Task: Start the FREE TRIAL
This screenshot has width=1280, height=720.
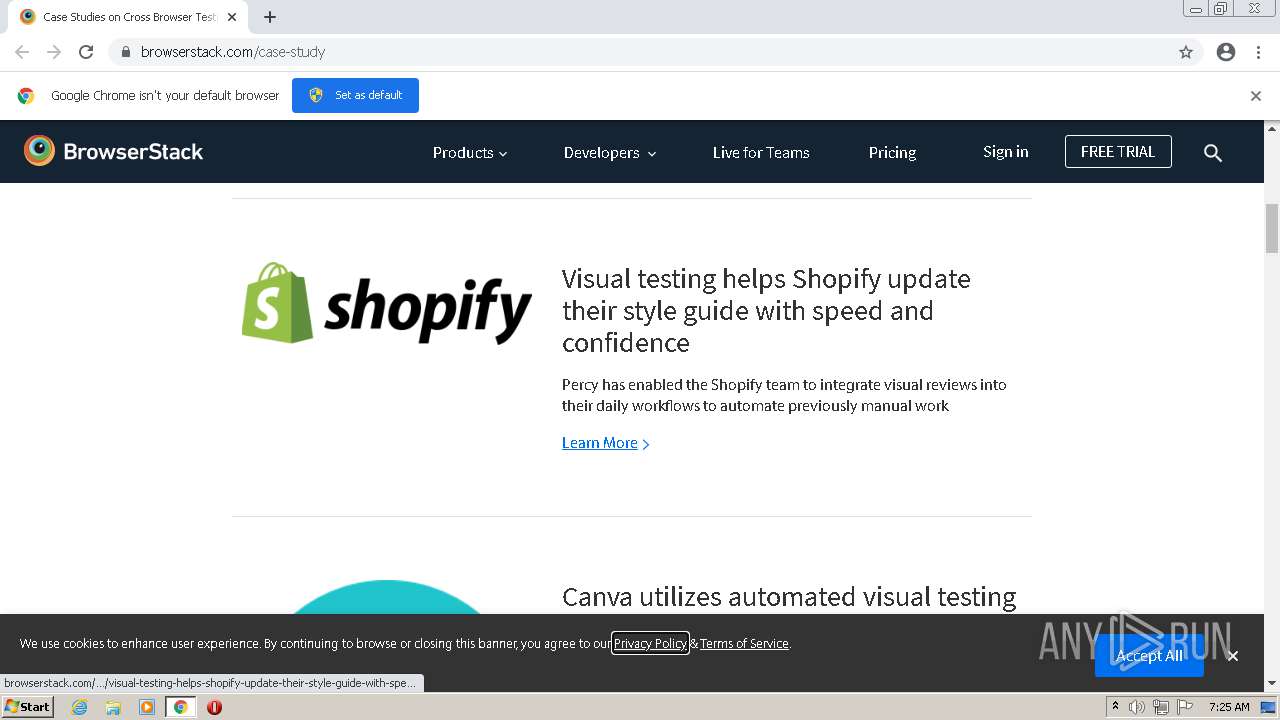Action: point(1118,151)
